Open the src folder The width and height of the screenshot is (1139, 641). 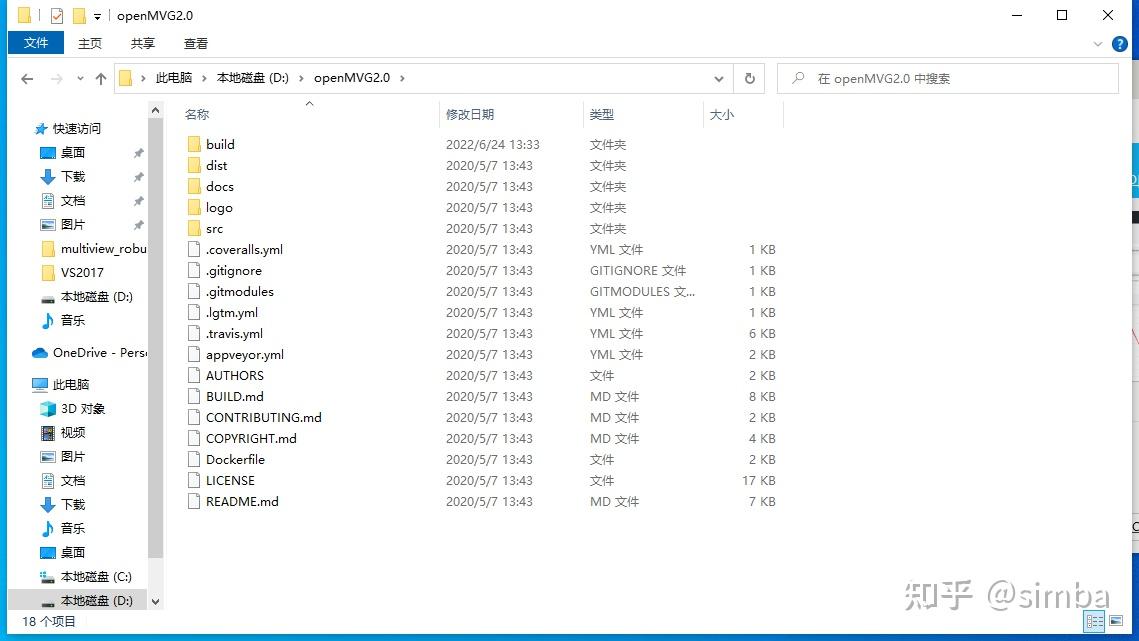(x=213, y=228)
